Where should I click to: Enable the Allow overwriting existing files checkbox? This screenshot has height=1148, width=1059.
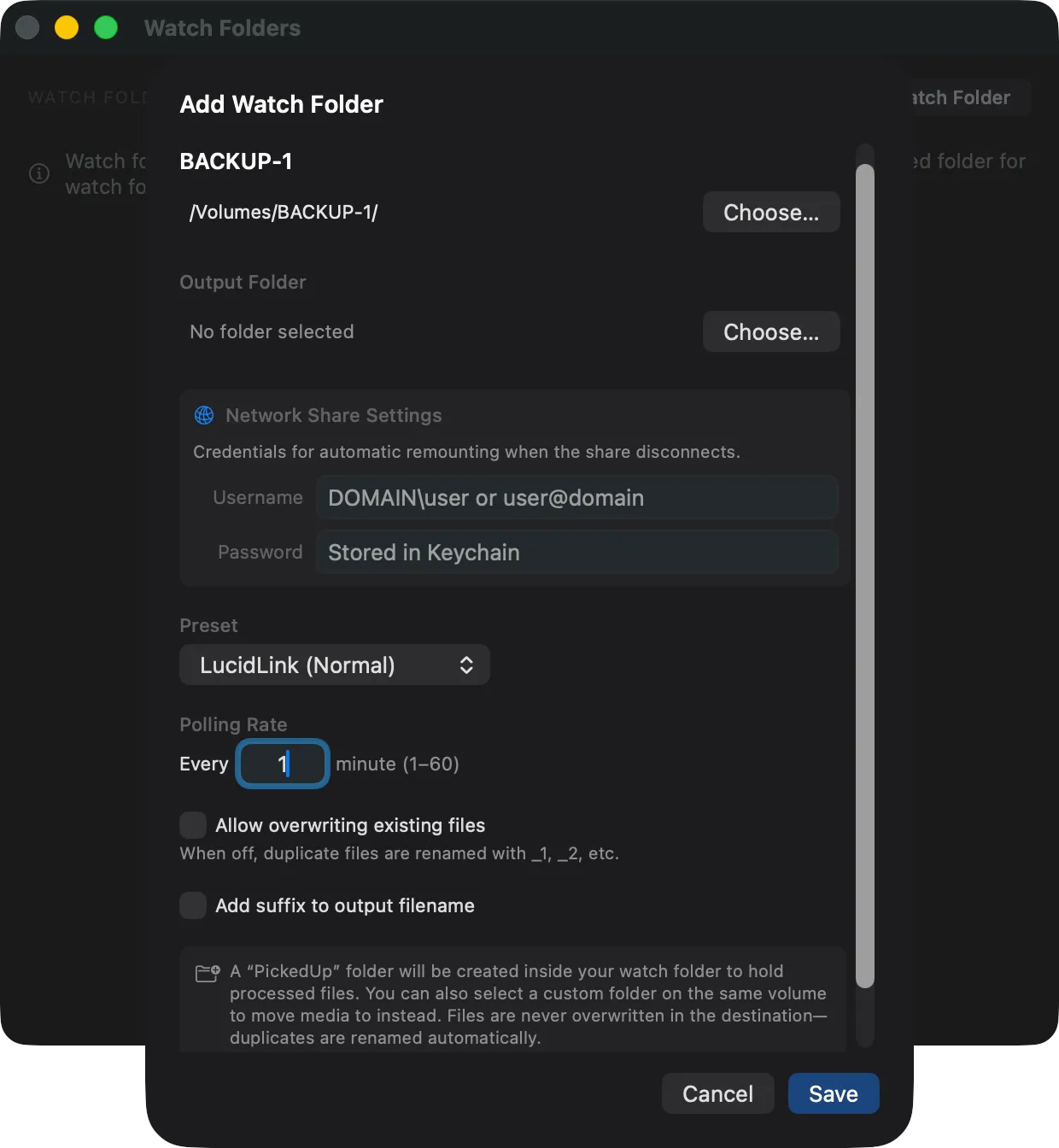tap(193, 824)
